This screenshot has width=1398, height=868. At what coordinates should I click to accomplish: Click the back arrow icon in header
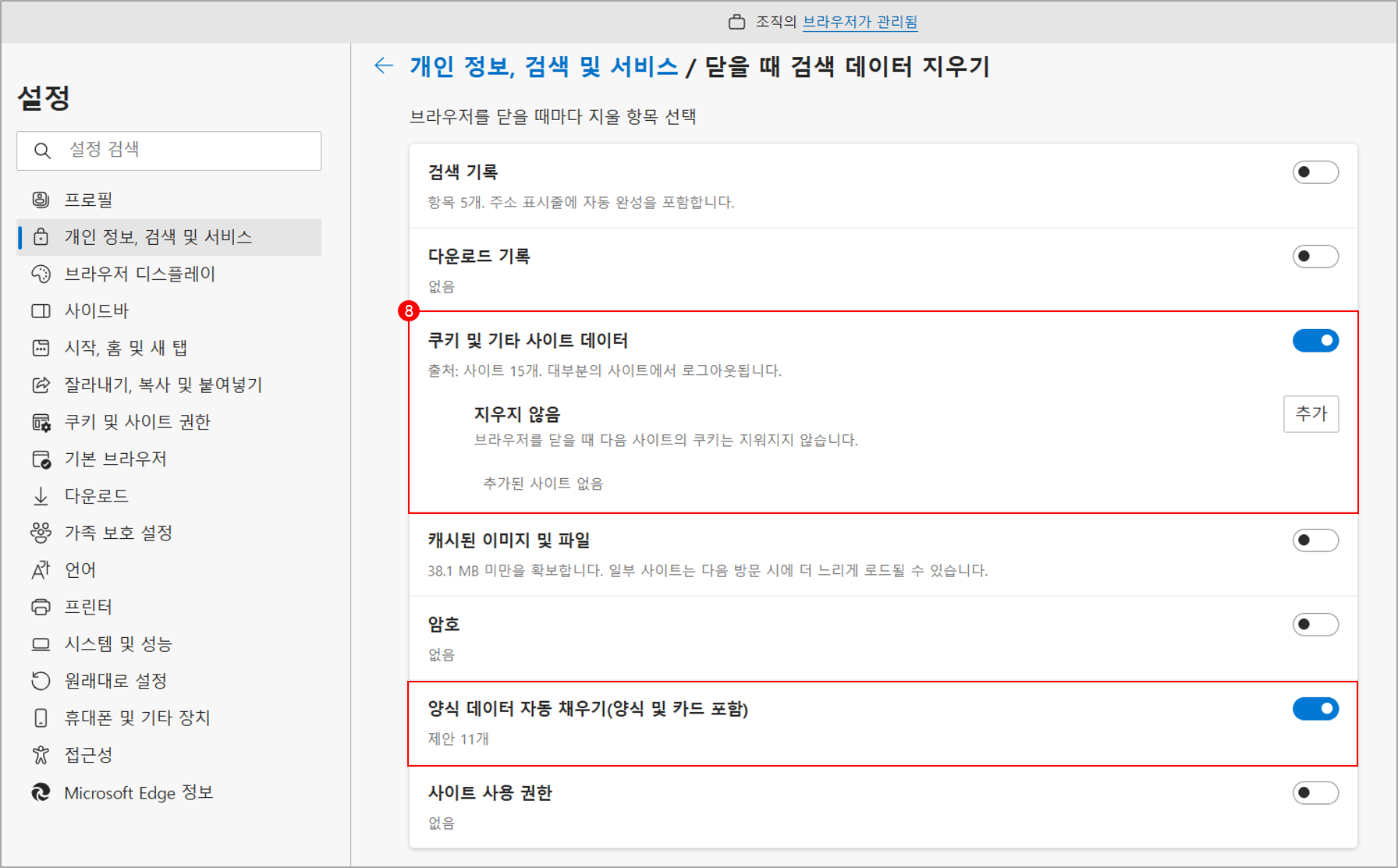pyautogui.click(x=383, y=66)
